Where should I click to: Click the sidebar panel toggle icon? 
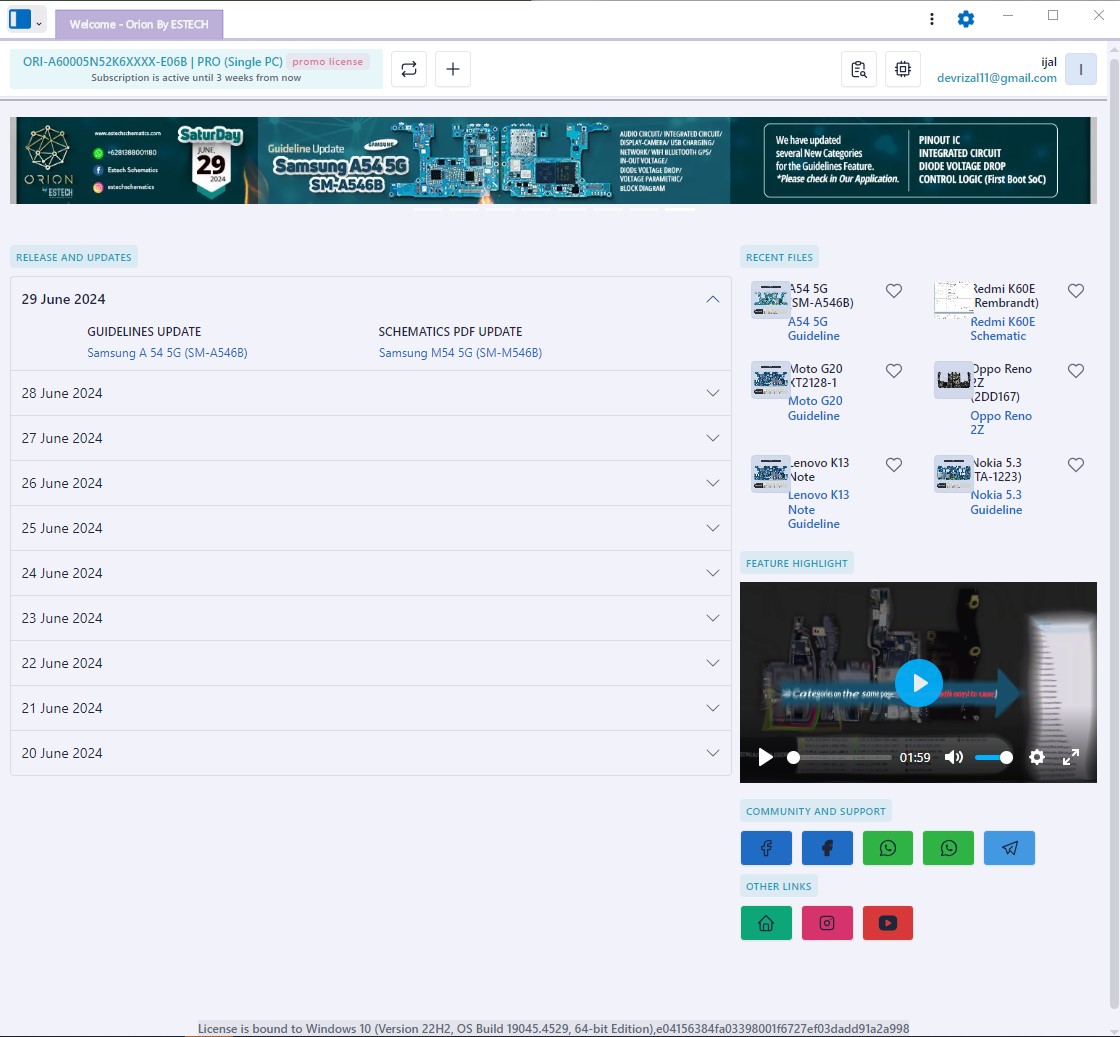click(x=20, y=19)
